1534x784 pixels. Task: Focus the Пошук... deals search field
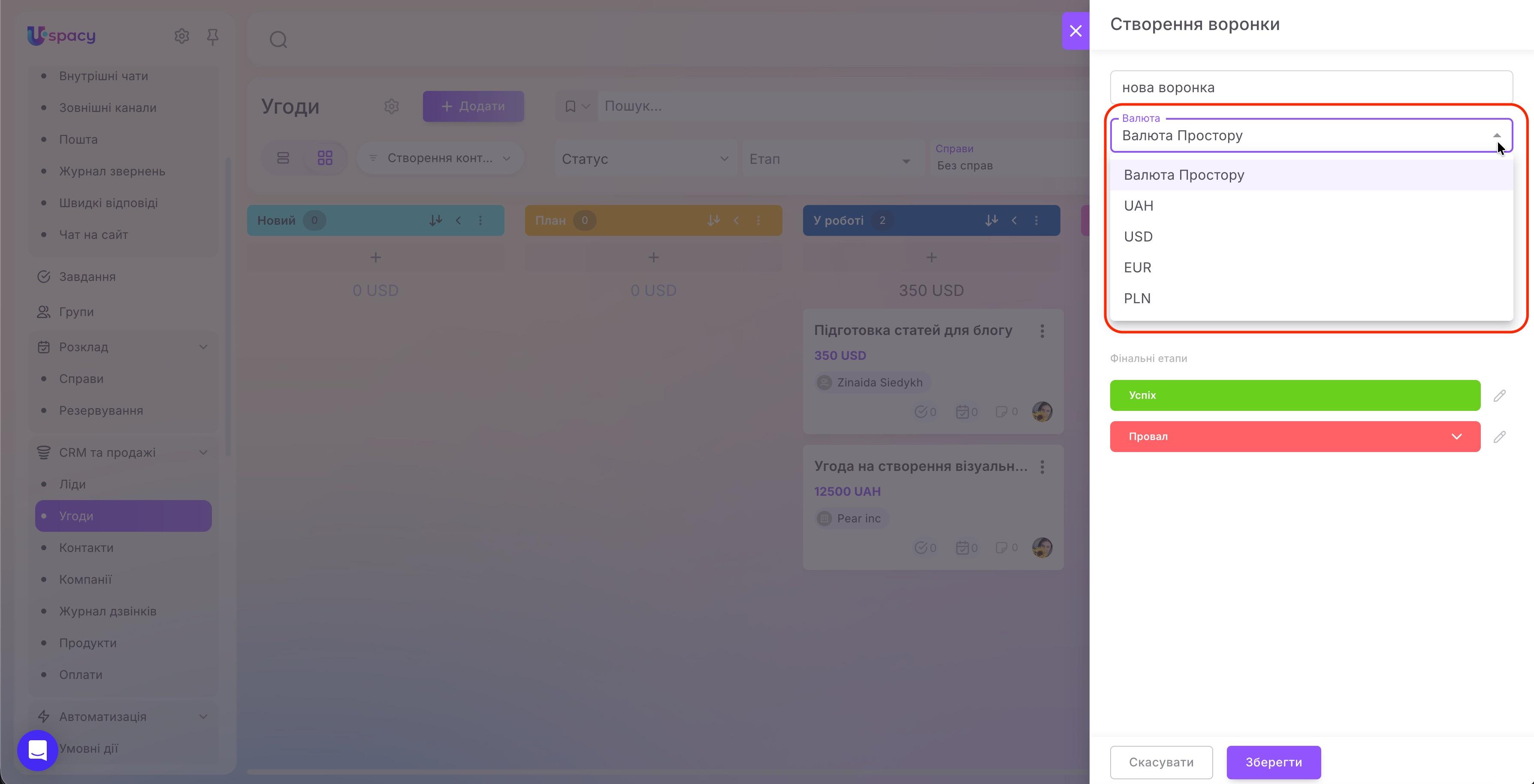click(x=842, y=106)
